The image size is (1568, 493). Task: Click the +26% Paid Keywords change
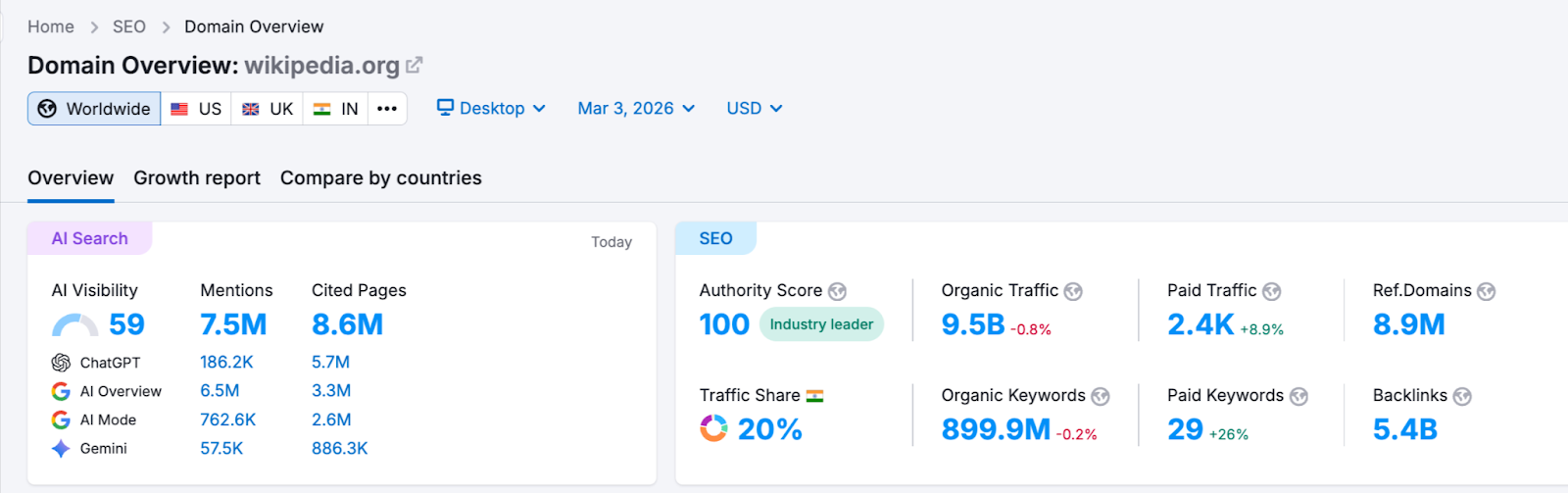1229,434
